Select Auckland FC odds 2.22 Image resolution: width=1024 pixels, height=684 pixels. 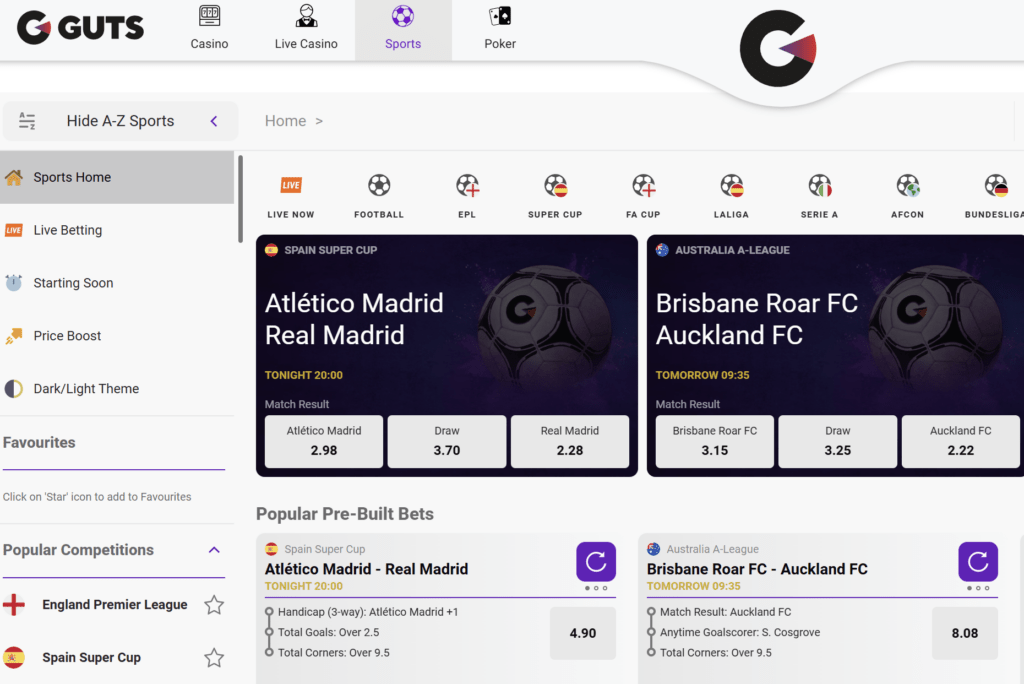click(x=960, y=441)
